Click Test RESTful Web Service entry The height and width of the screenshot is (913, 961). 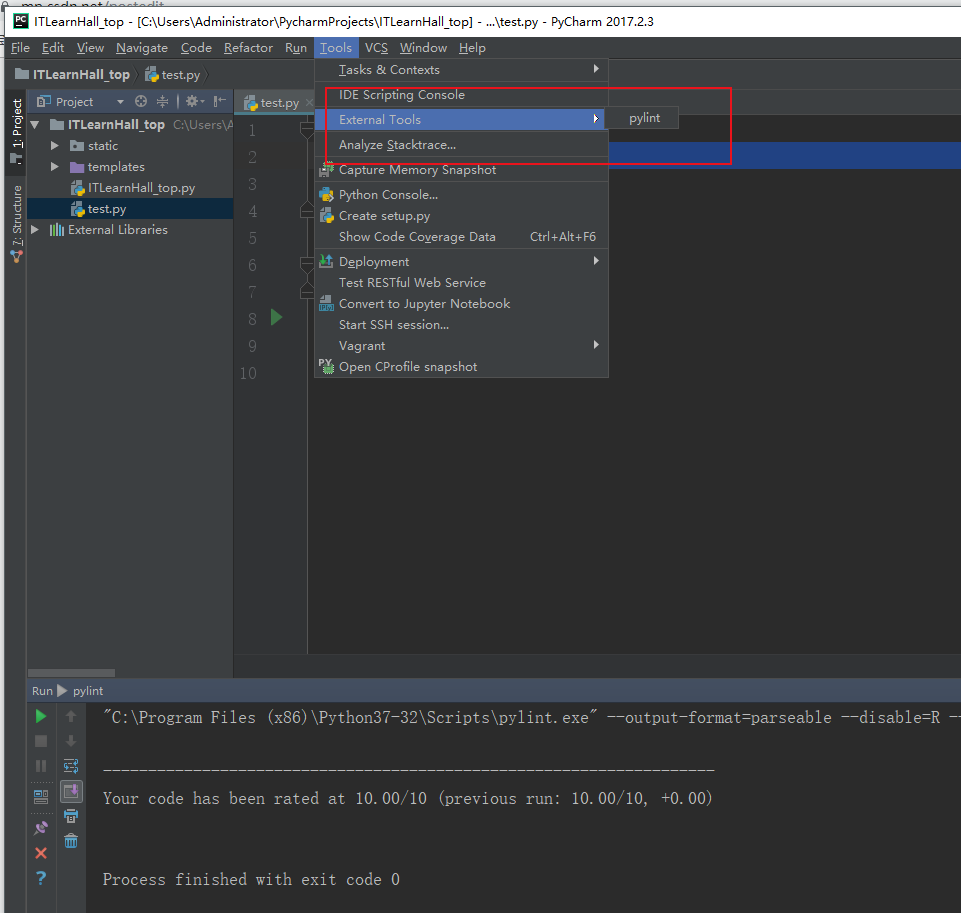click(461, 282)
